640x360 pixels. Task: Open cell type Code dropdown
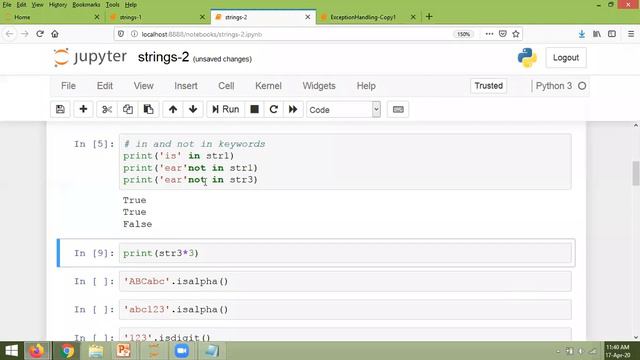(344, 109)
